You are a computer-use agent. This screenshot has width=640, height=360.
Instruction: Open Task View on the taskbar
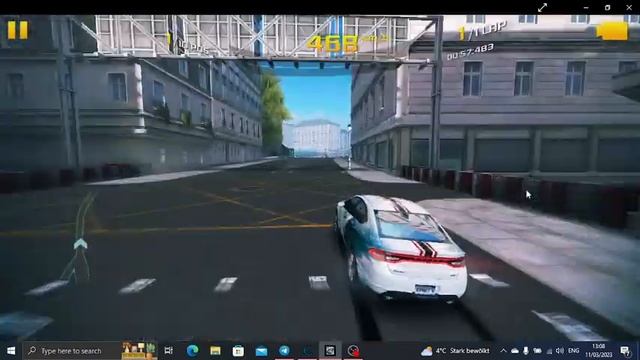169,351
